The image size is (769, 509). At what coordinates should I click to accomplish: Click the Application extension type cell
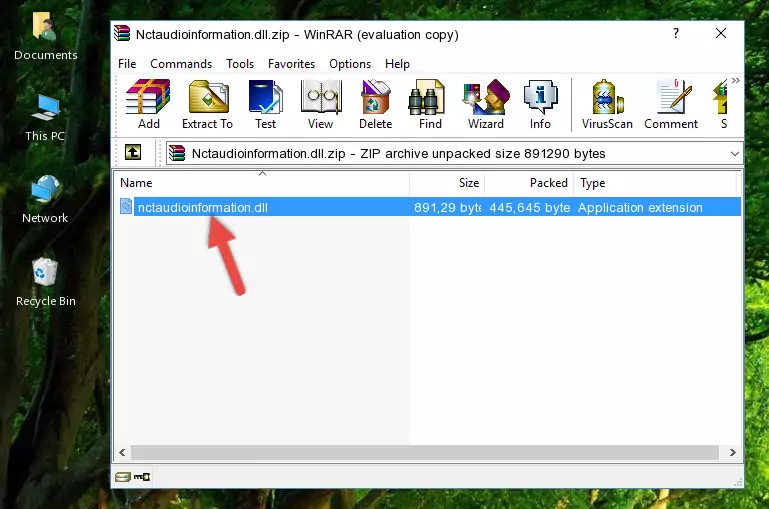[x=640, y=207]
